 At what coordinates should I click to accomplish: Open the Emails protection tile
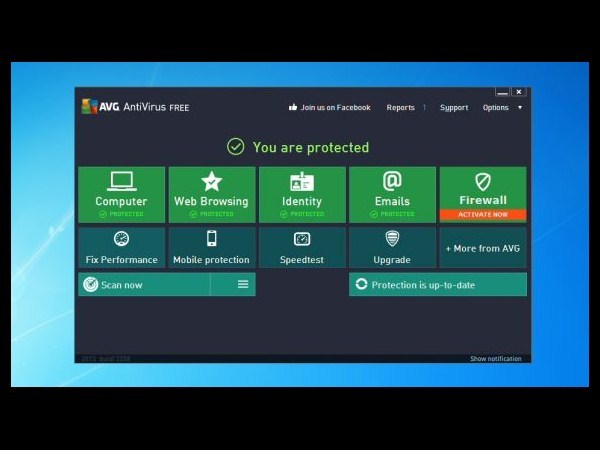tap(392, 194)
